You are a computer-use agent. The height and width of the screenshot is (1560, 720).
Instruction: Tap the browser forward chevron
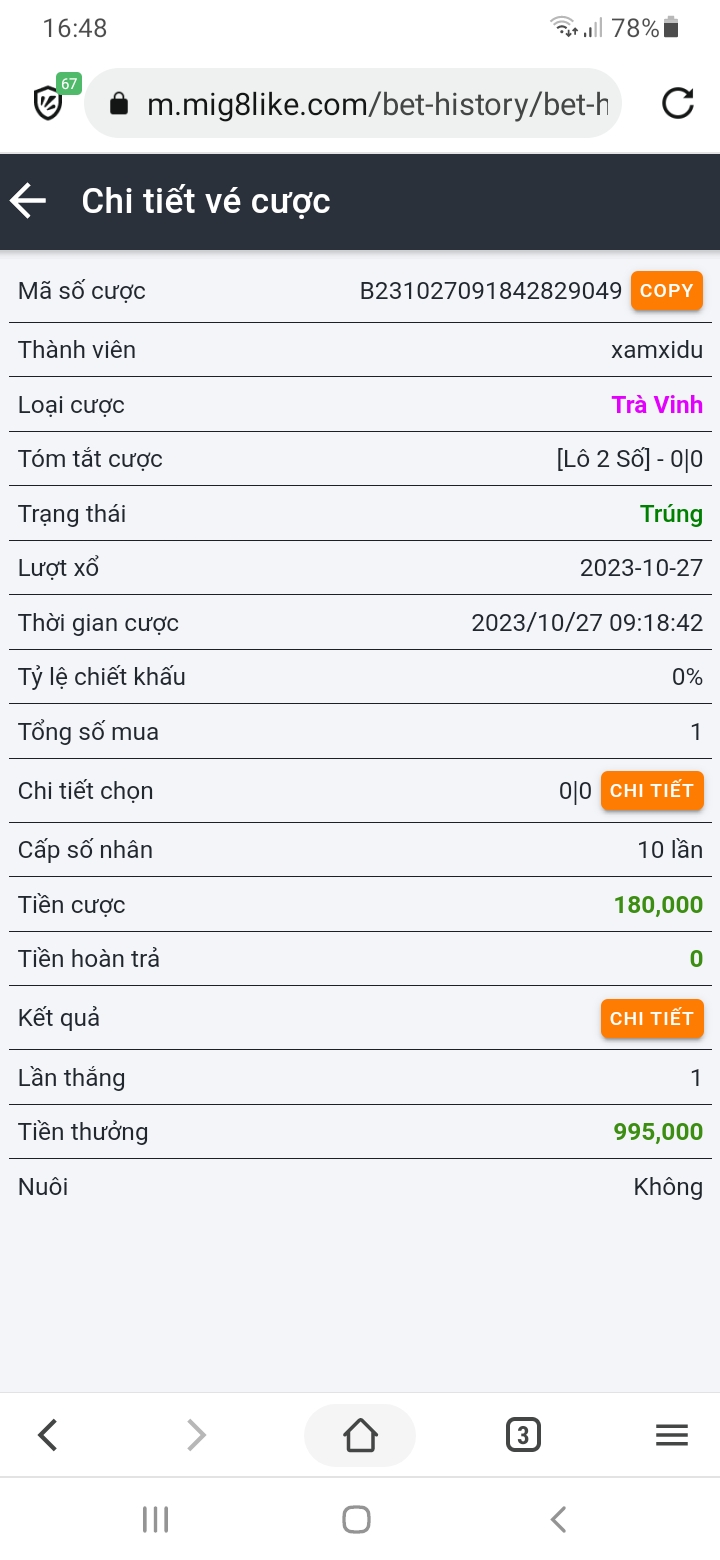pyautogui.click(x=197, y=1436)
